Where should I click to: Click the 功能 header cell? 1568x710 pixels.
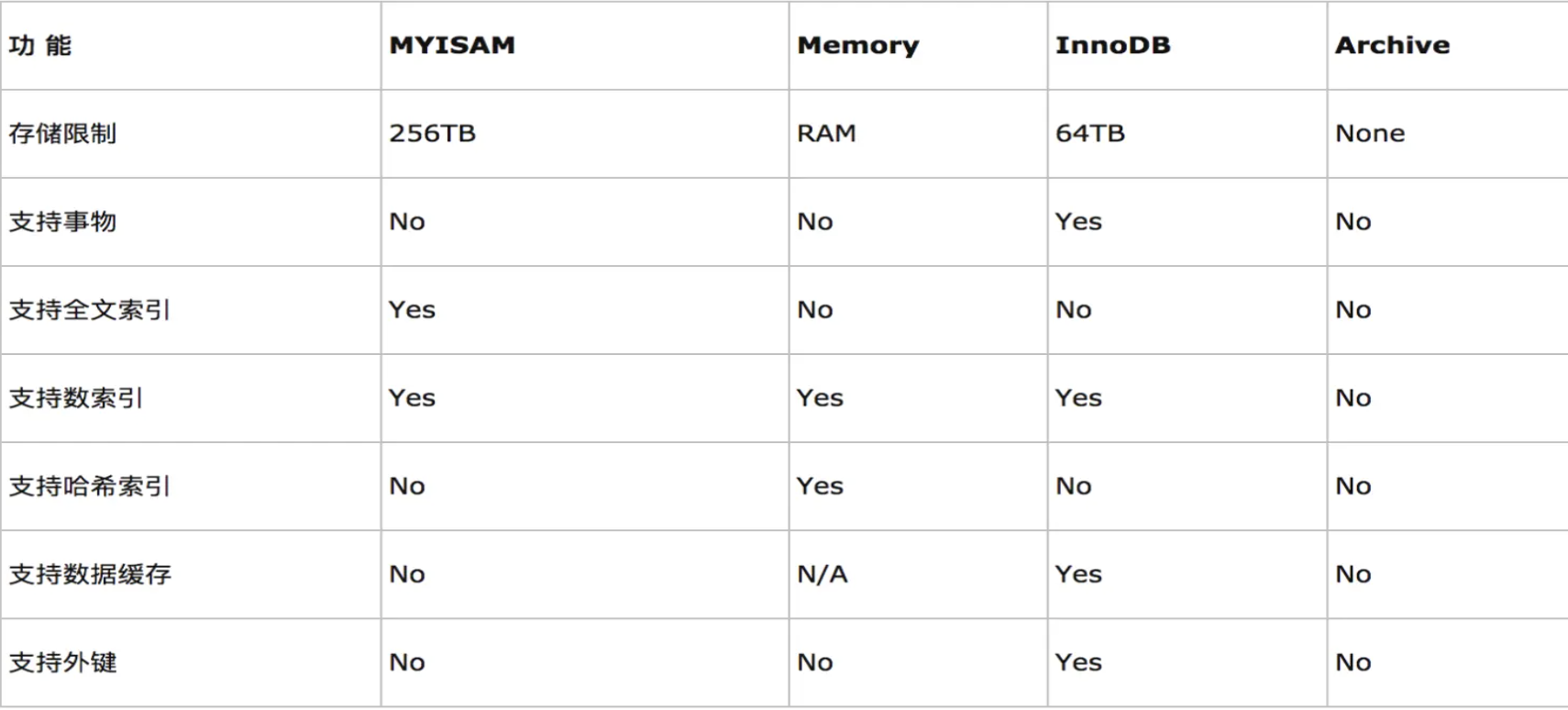point(40,45)
